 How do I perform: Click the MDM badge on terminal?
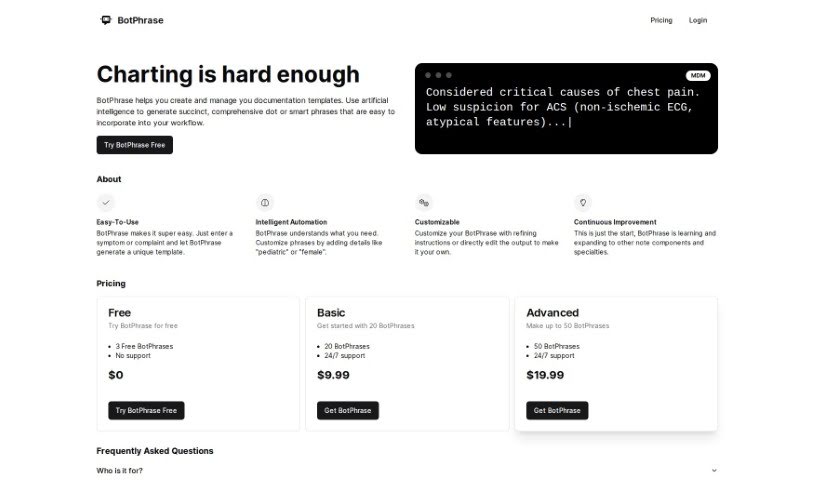pyautogui.click(x=698, y=76)
